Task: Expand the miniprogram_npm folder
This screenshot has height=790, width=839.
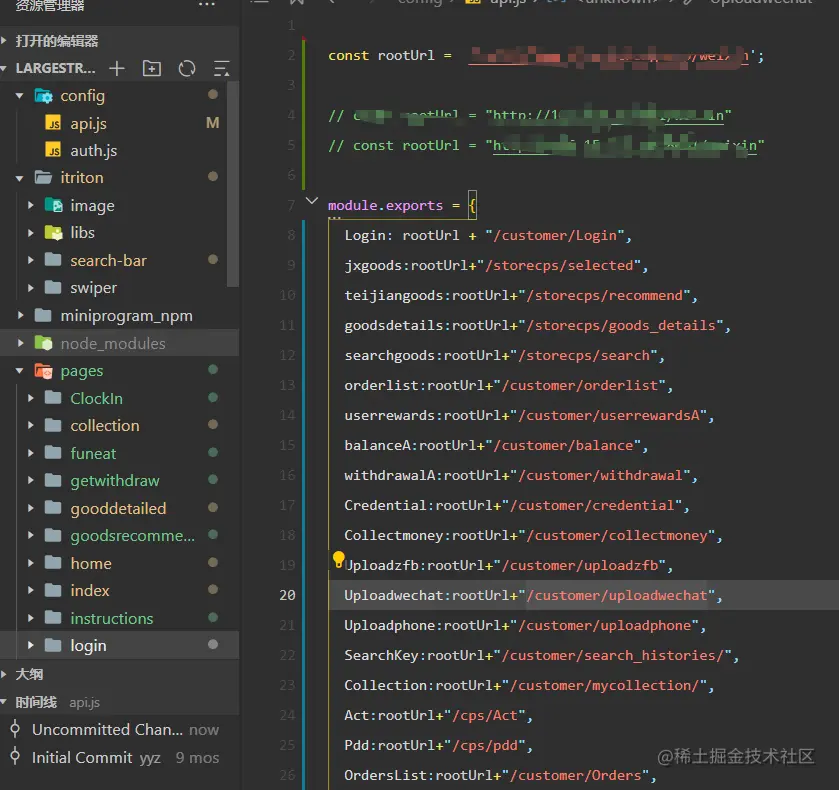Action: (x=20, y=316)
